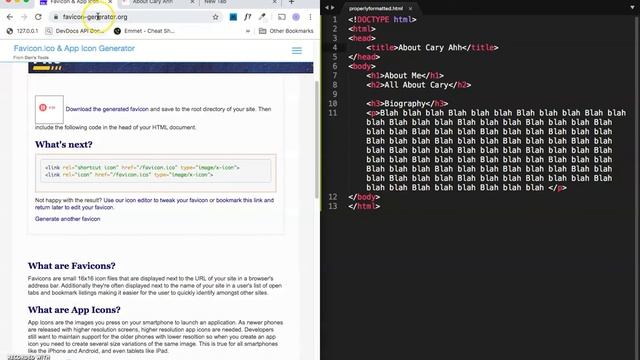Open Chrome's three-dot menu

point(310,17)
